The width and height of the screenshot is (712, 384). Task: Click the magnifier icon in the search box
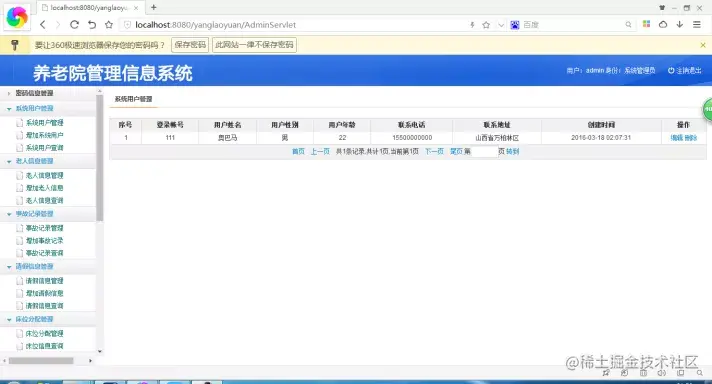628,25
